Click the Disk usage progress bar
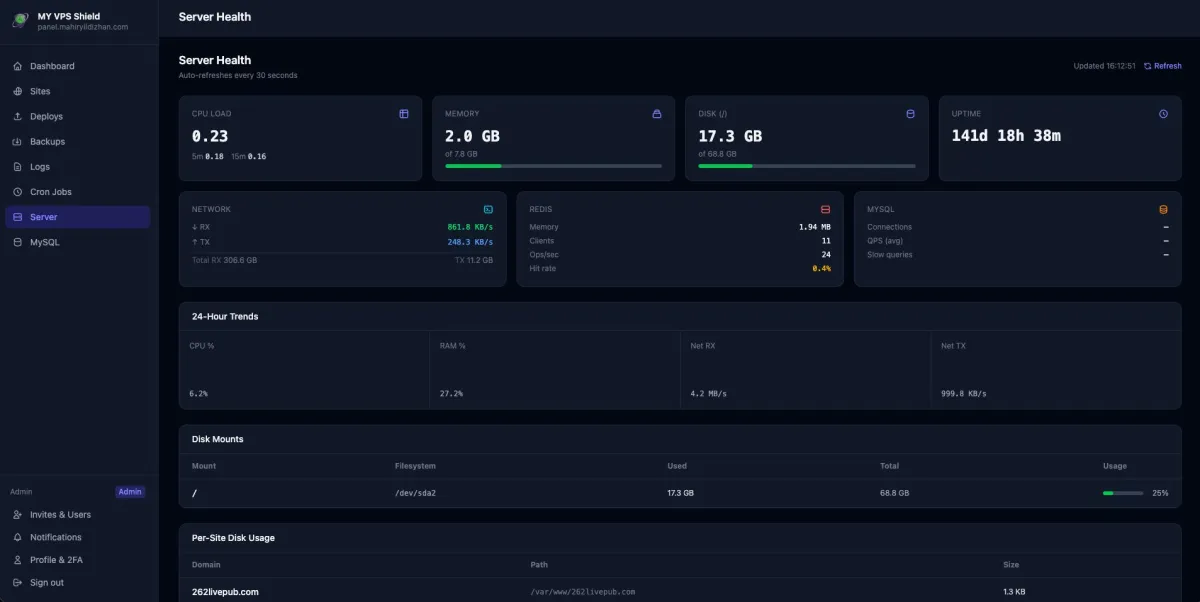This screenshot has width=1200, height=602. click(x=807, y=166)
